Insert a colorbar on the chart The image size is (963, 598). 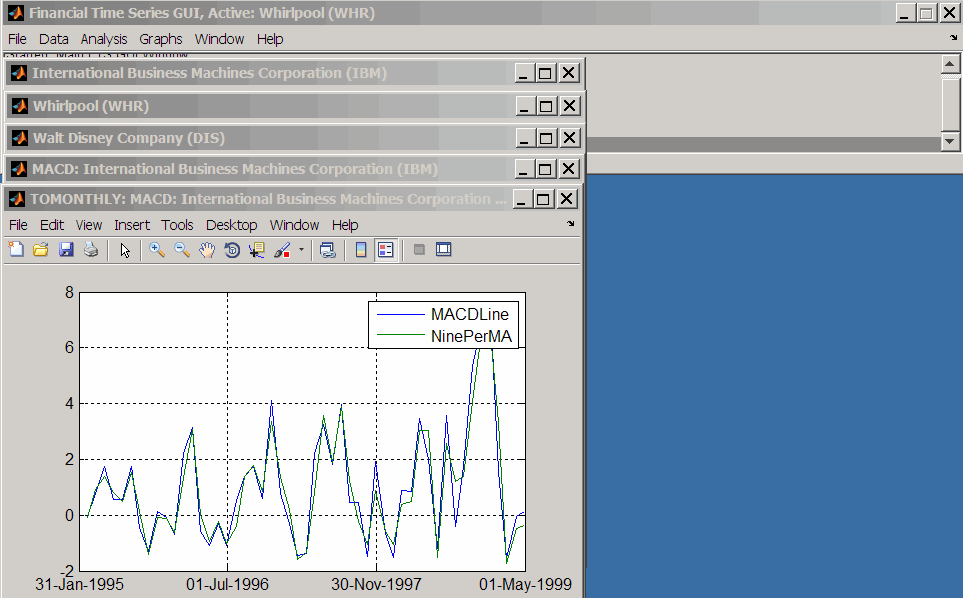361,250
